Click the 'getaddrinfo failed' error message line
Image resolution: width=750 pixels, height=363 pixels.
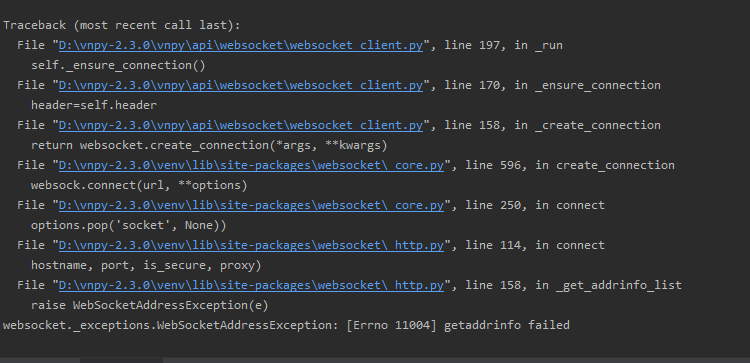click(x=286, y=326)
